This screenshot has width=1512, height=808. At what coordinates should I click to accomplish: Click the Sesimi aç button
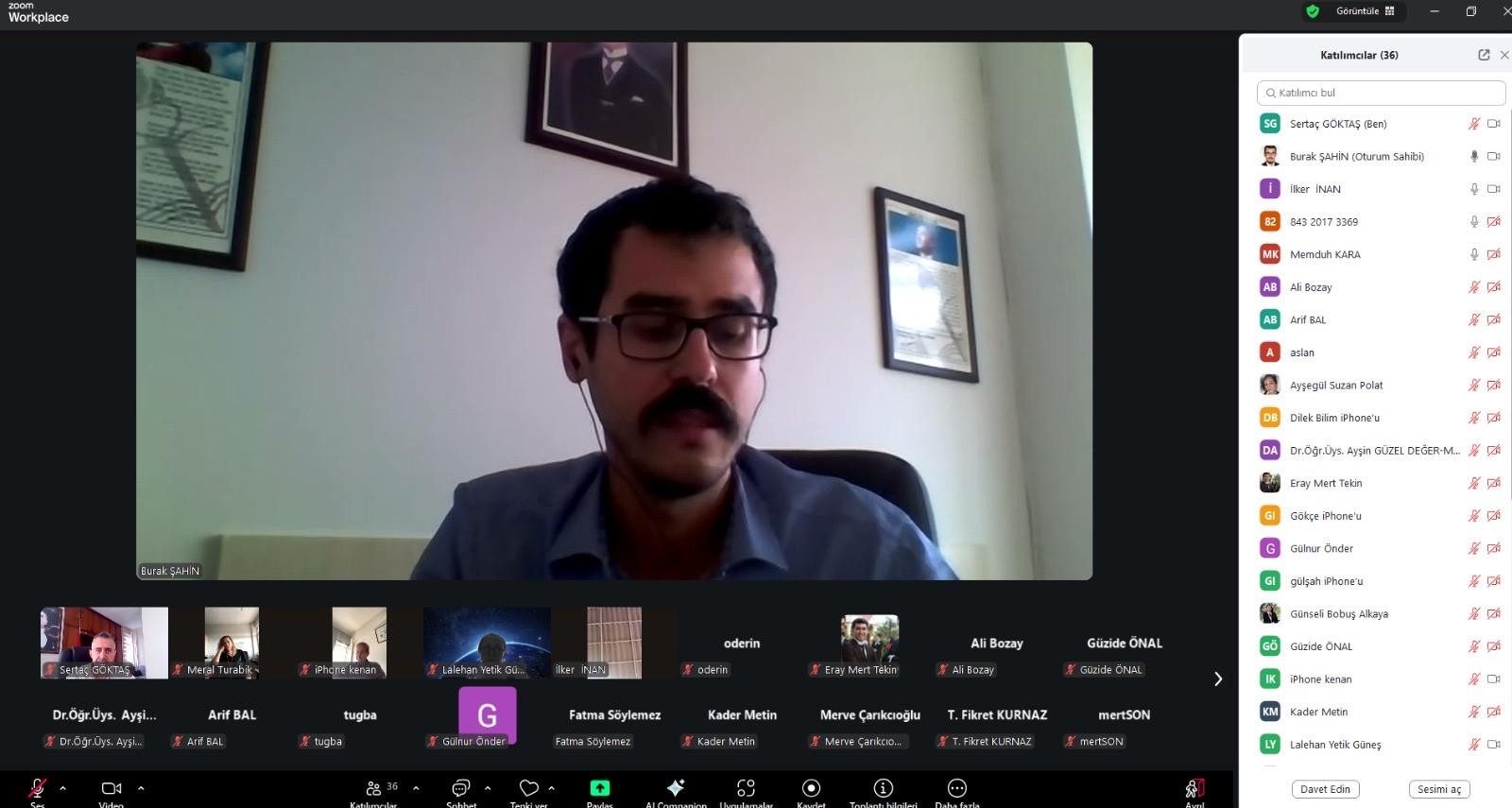[x=1438, y=789]
